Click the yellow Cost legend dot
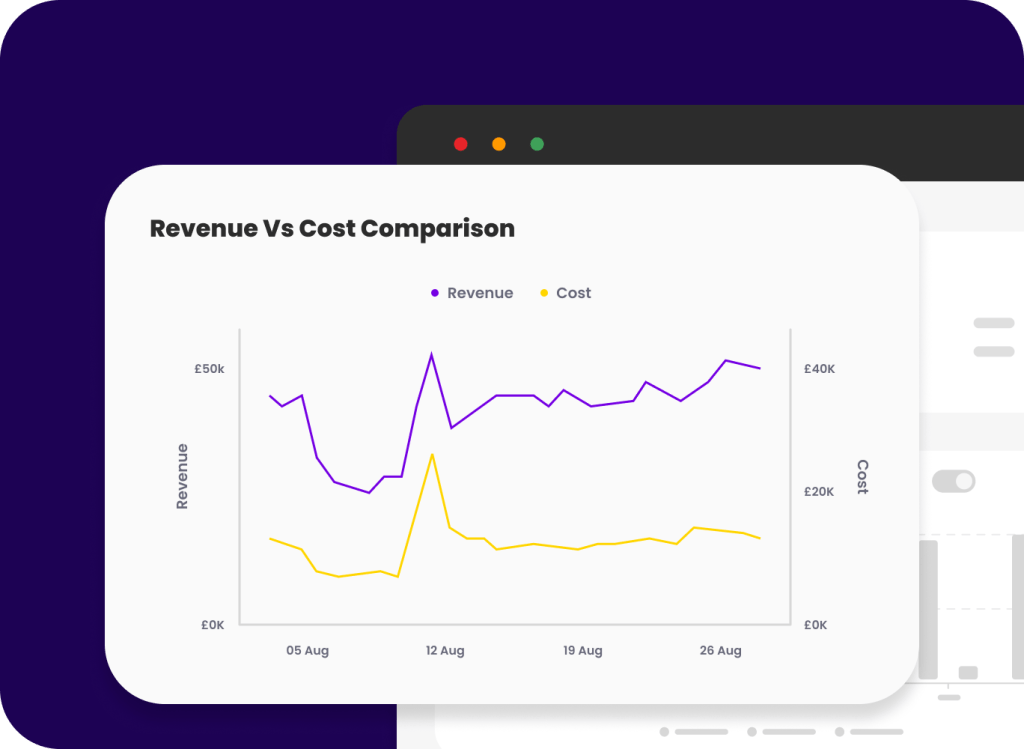The width and height of the screenshot is (1024, 749). tap(544, 293)
